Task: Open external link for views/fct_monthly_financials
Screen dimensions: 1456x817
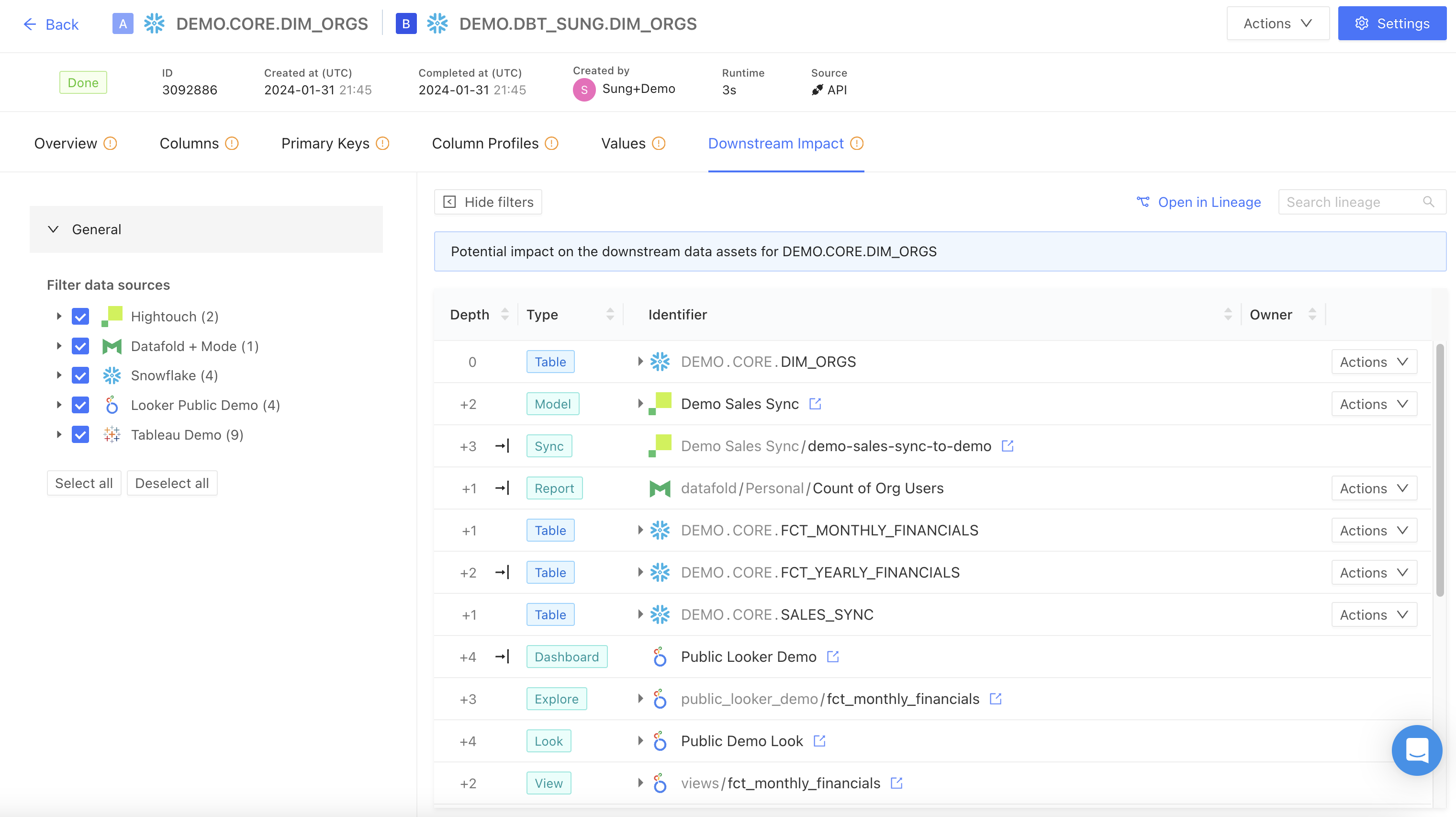Action: pos(896,783)
